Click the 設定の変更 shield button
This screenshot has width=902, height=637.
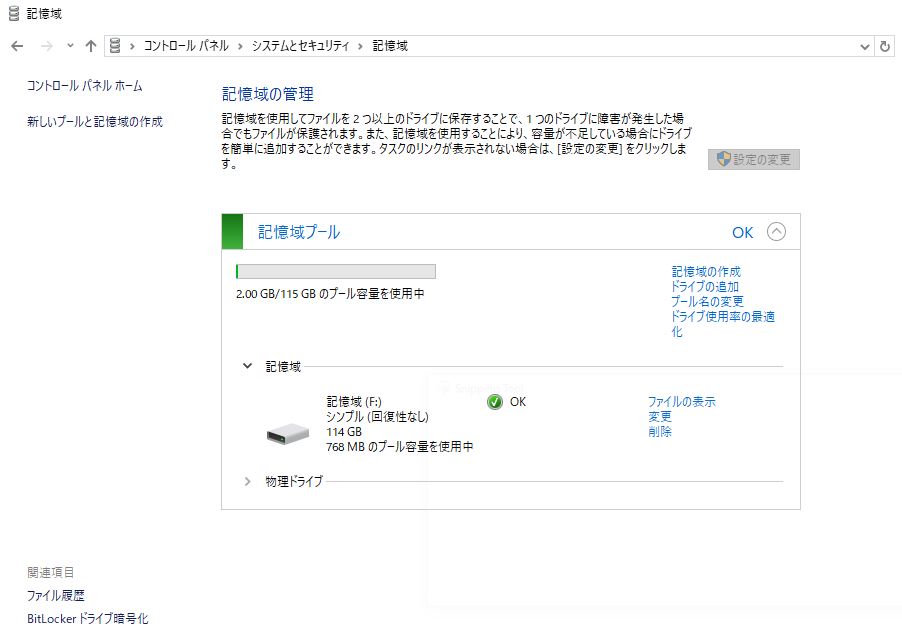tap(754, 159)
